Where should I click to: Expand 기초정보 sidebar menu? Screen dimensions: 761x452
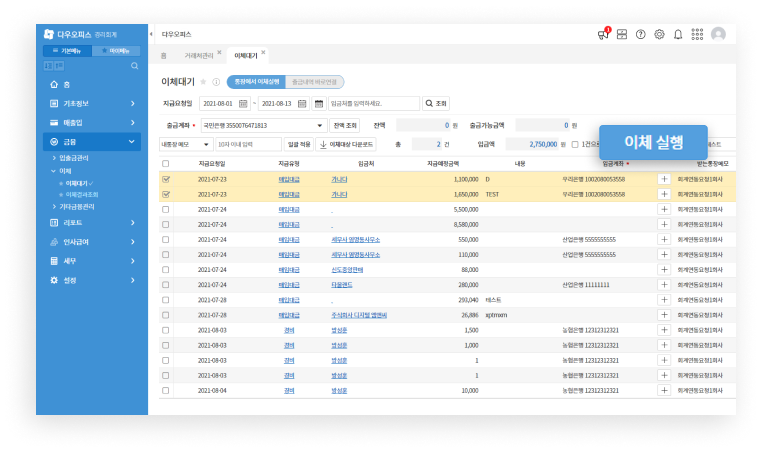point(92,103)
